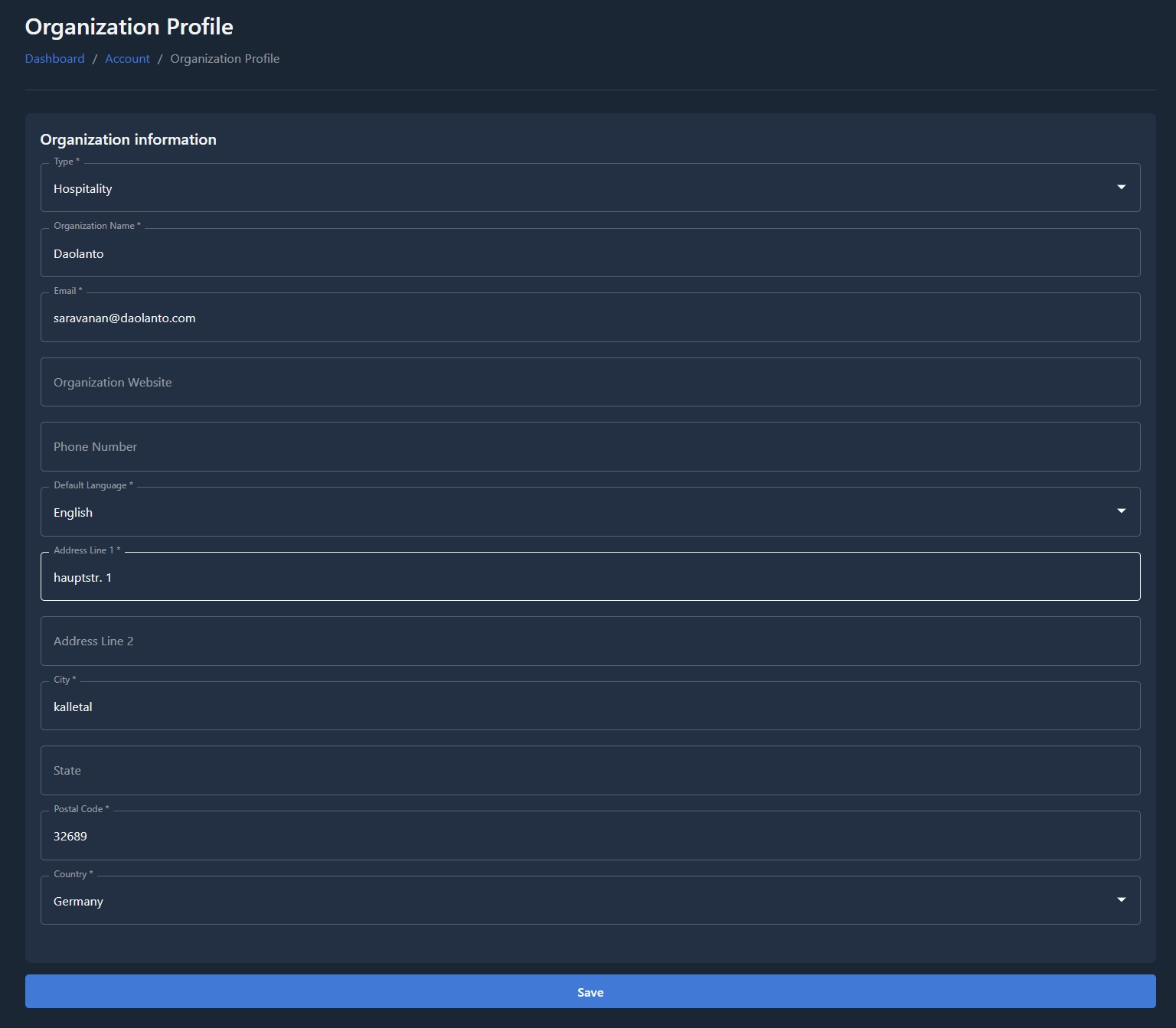
Task: Select the empty Organization Website field
Action: click(590, 382)
